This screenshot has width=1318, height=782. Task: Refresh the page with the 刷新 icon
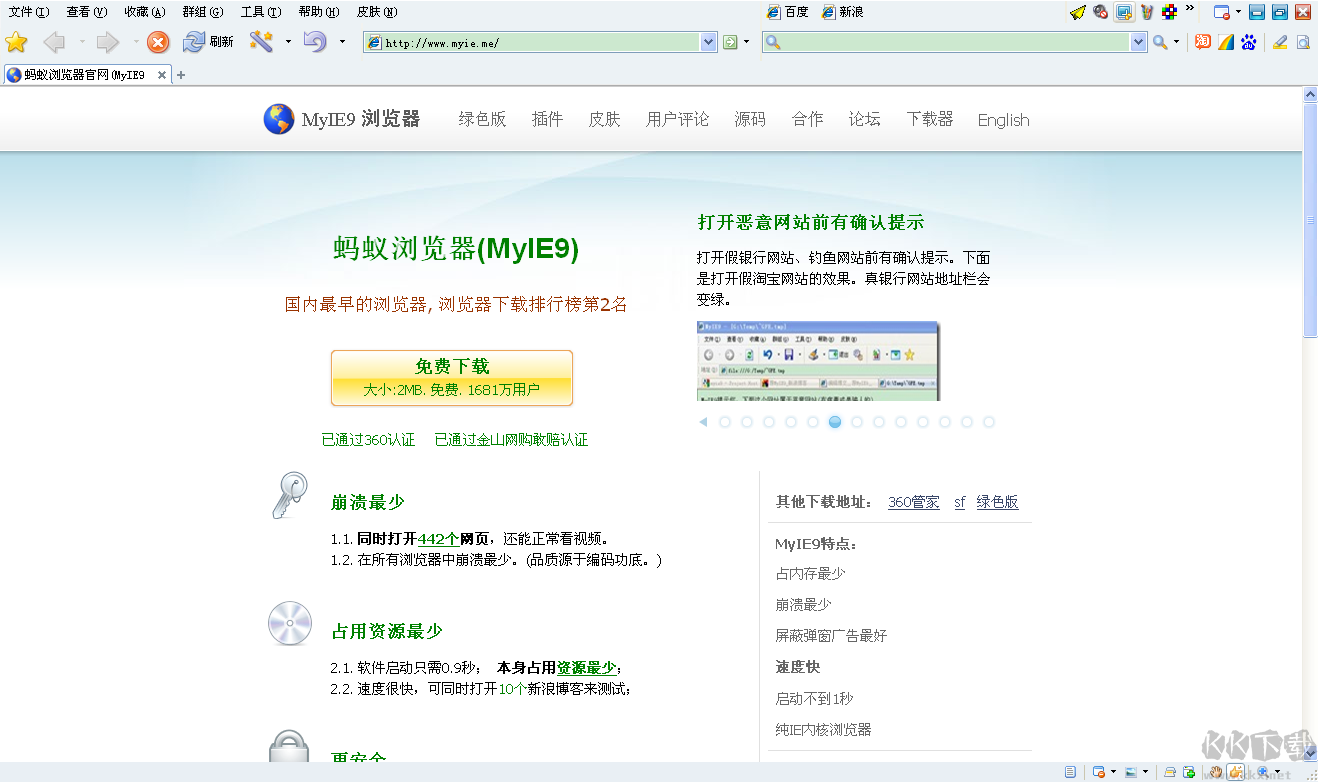(193, 42)
